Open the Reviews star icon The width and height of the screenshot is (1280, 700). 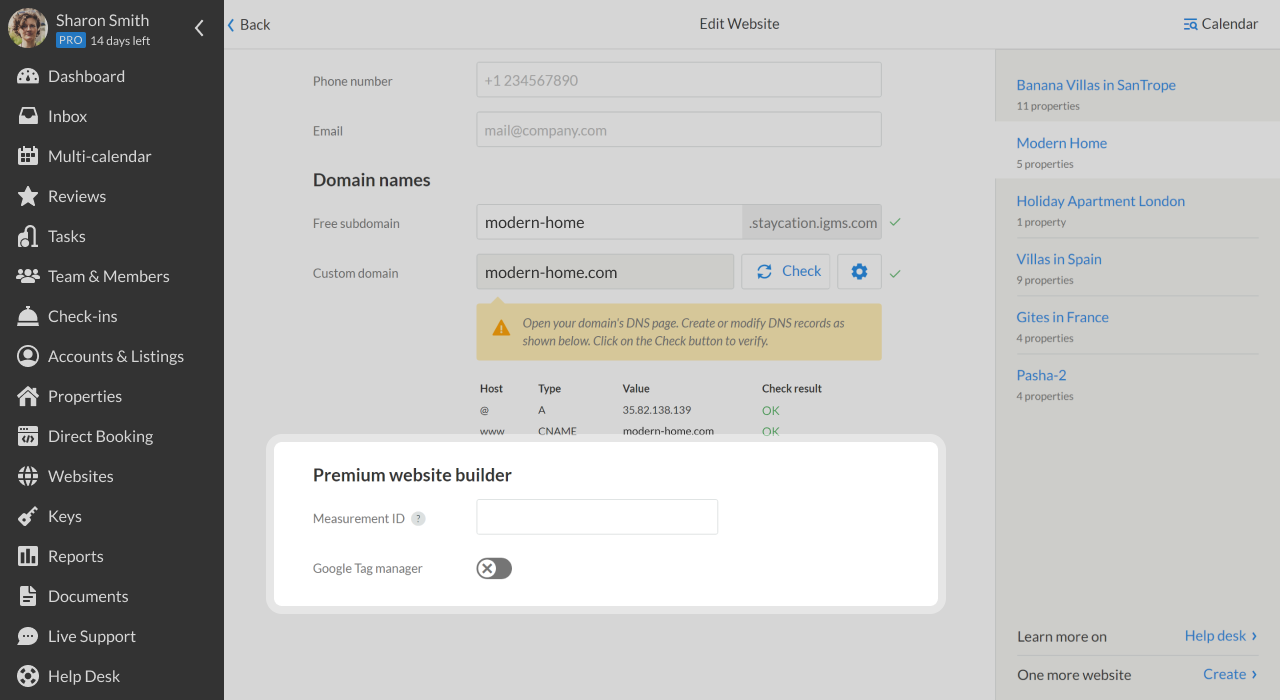[x=28, y=196]
